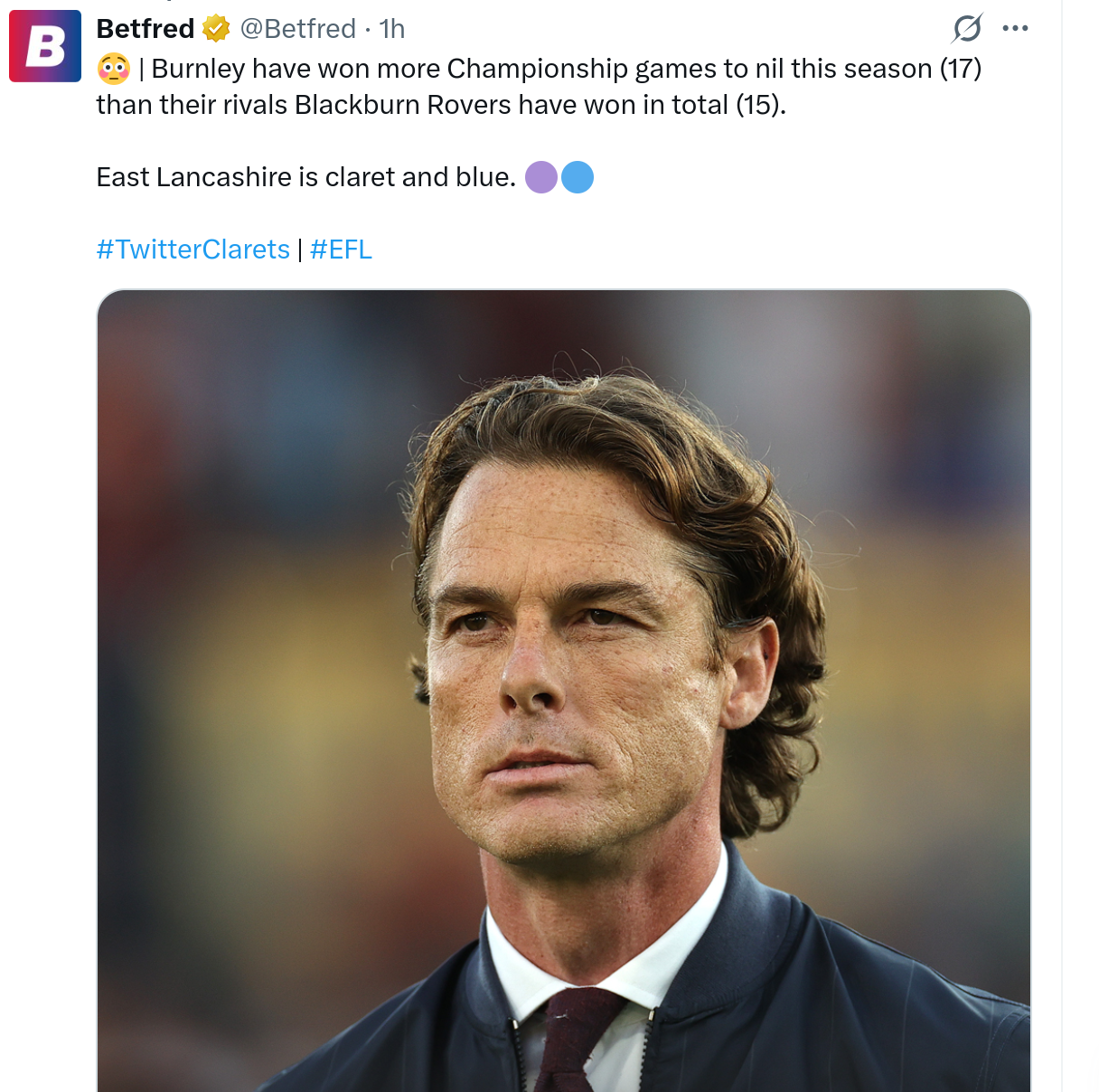Click the flushed face emoji
Screen dimensions: 1099x1092
click(x=114, y=69)
